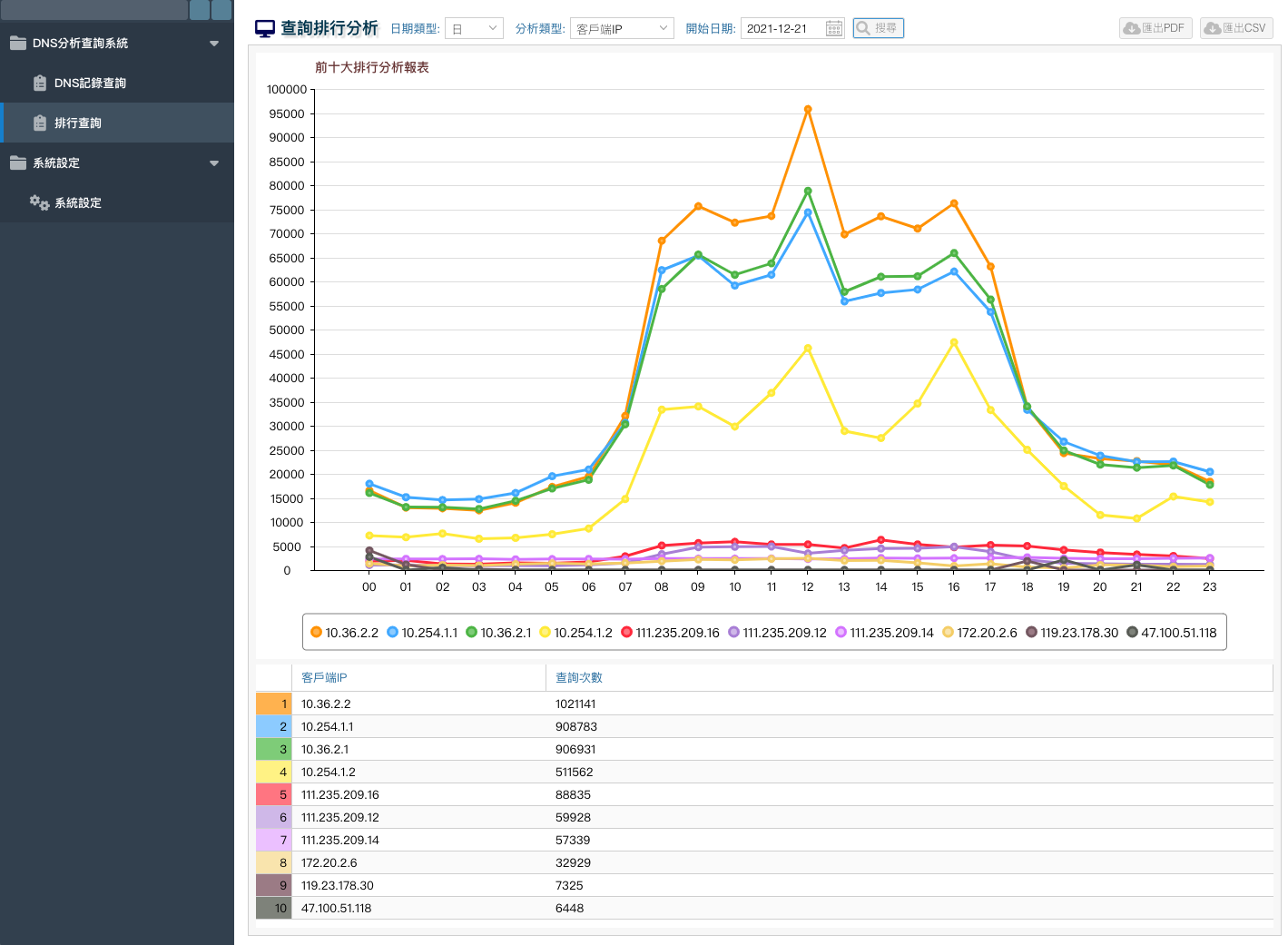Toggle 10.254.1.2 series in chart legend

click(575, 633)
